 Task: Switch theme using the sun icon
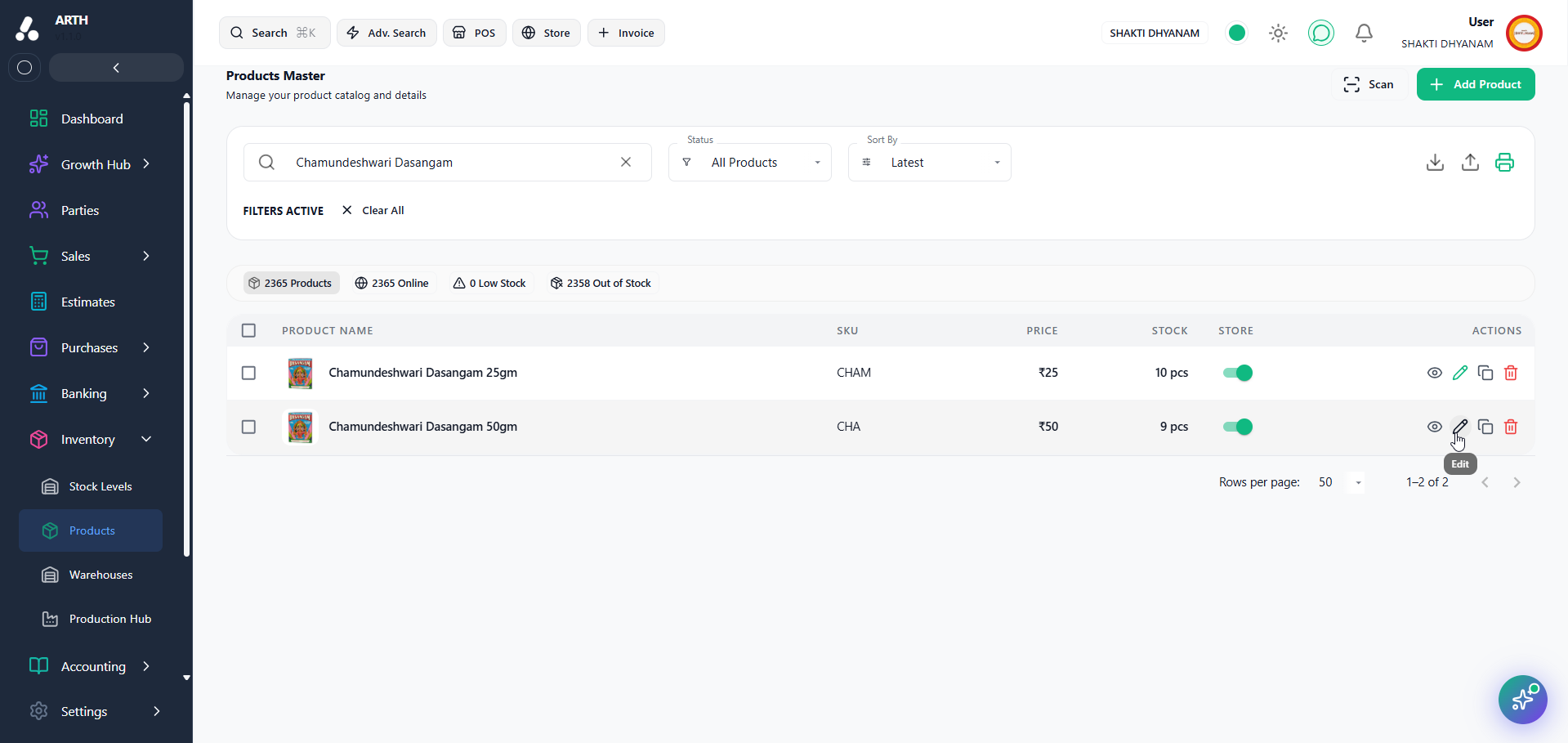pyautogui.click(x=1278, y=33)
